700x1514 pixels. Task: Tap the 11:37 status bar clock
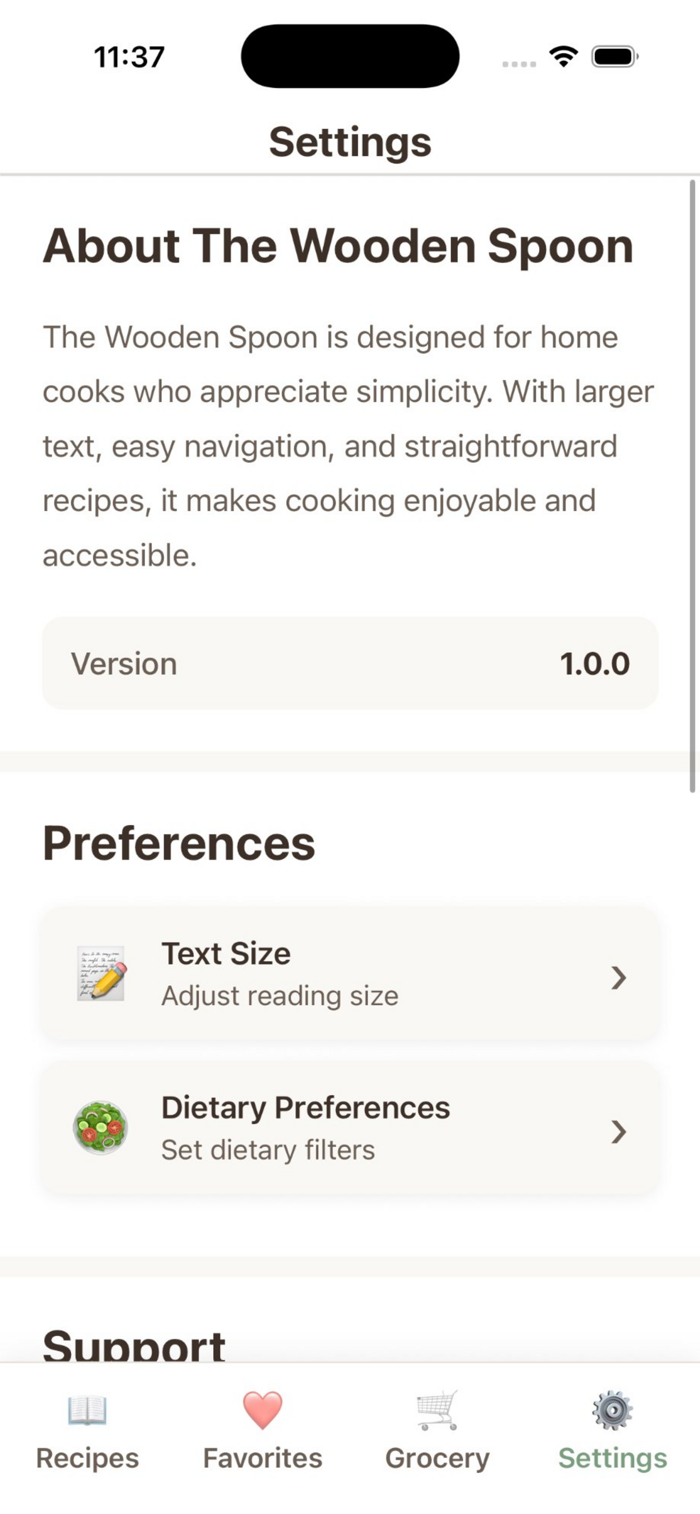pos(129,57)
